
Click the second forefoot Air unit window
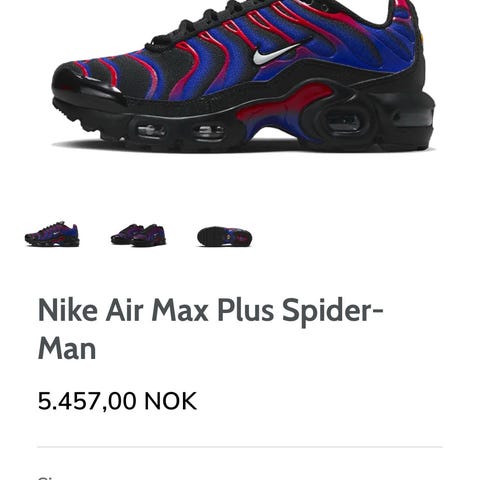209,133
